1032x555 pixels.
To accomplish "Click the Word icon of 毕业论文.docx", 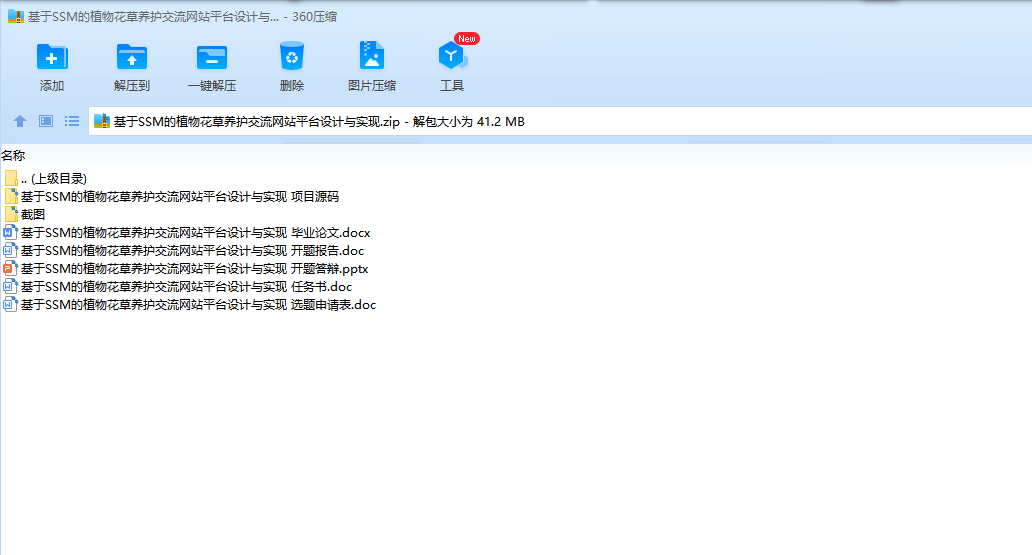I will [10, 232].
